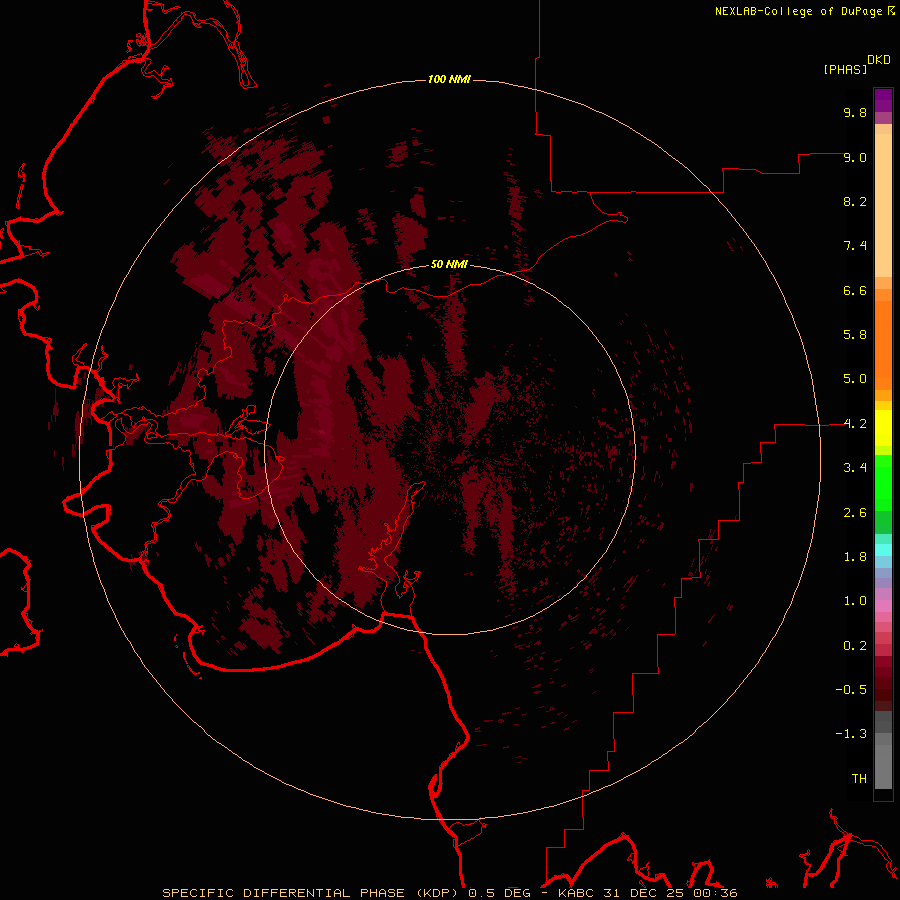Click the SPECIFIC DIFFERENTIAL PHASE (KDP) title text
The image size is (900, 900).
[312, 893]
